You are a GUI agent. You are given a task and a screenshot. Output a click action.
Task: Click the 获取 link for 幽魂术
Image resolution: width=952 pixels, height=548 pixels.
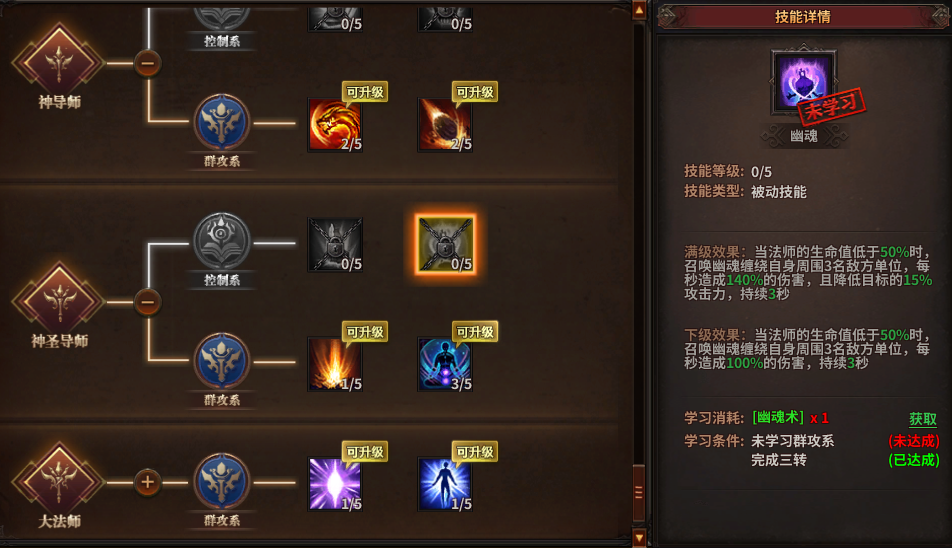(922, 419)
